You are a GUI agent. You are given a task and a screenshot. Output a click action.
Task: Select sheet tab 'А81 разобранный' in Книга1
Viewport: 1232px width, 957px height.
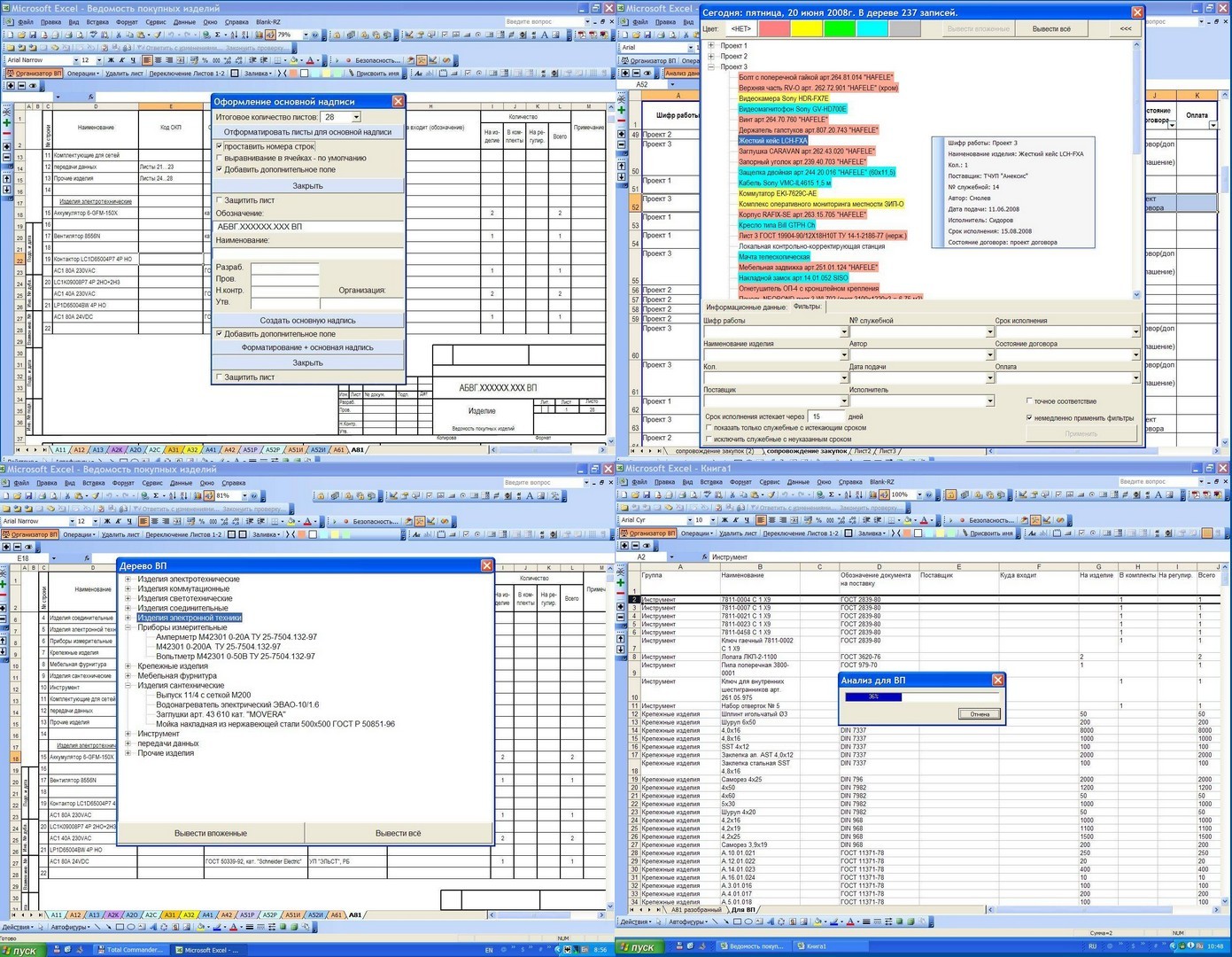click(x=696, y=909)
